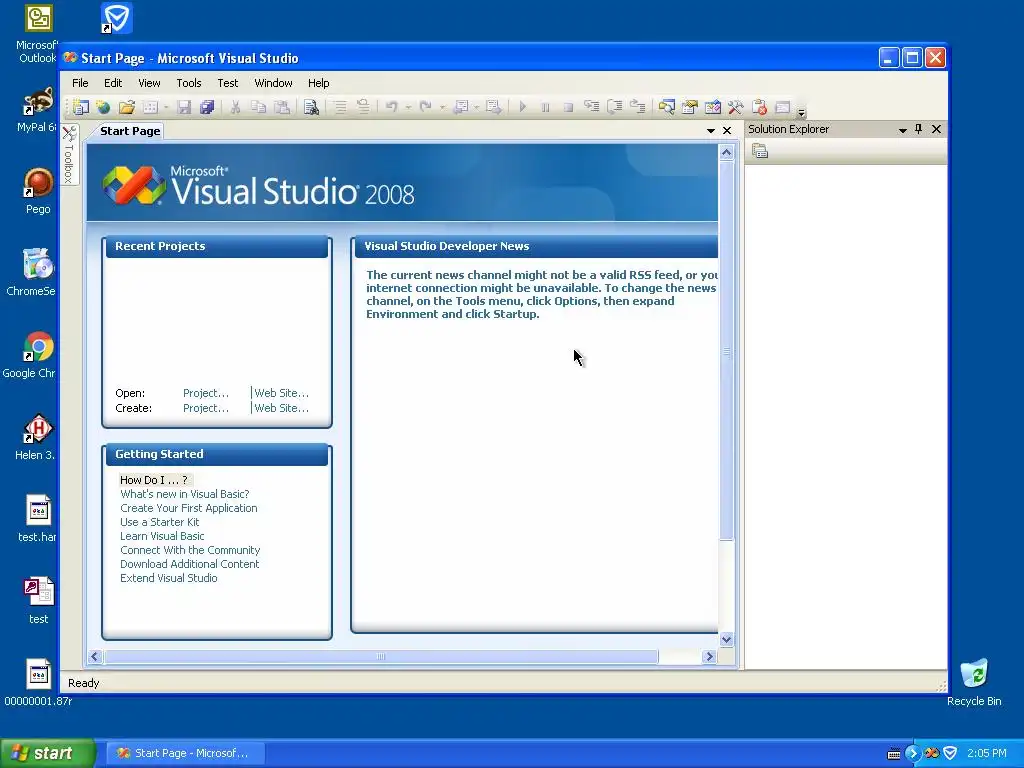
Task: Click the scroll-down arrow of Start Page
Action: point(726,639)
